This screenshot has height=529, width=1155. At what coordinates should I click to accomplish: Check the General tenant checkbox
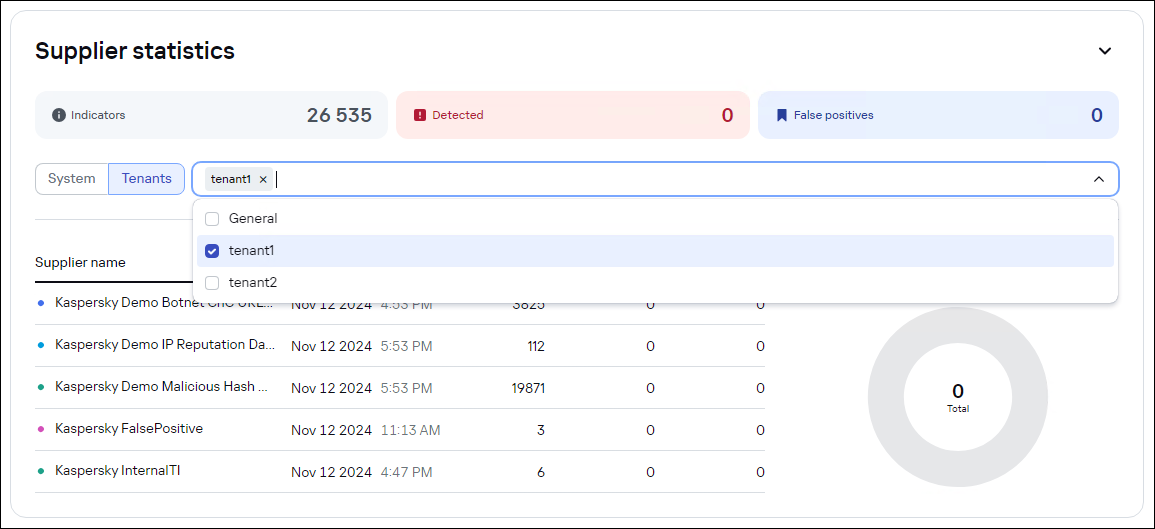point(212,219)
